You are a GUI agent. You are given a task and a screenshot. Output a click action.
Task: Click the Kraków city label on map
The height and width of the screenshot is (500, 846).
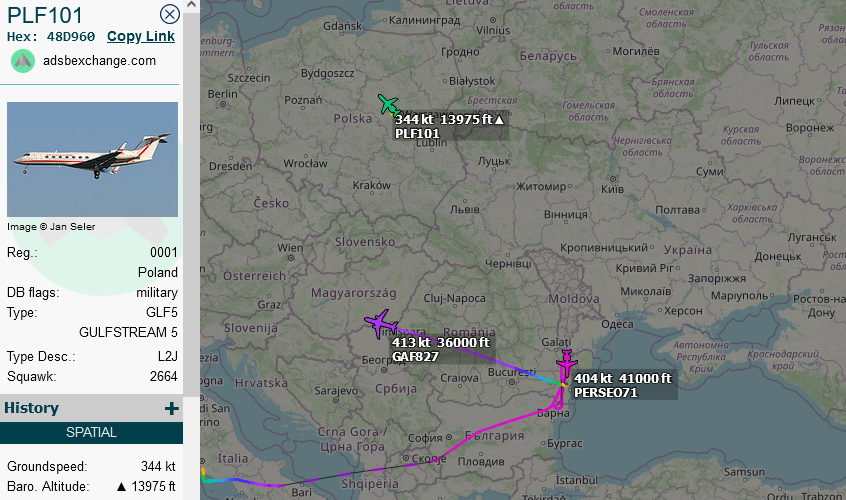click(372, 185)
